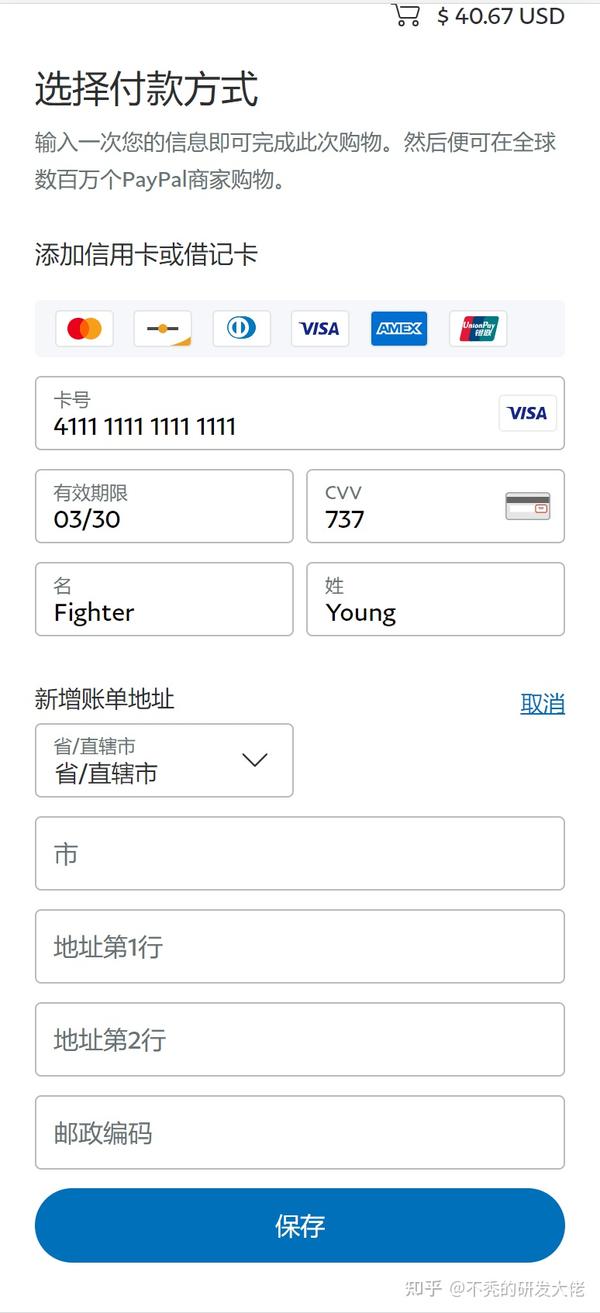The width and height of the screenshot is (600, 1313).
Task: Select the Diners Club icon
Action: click(x=241, y=328)
